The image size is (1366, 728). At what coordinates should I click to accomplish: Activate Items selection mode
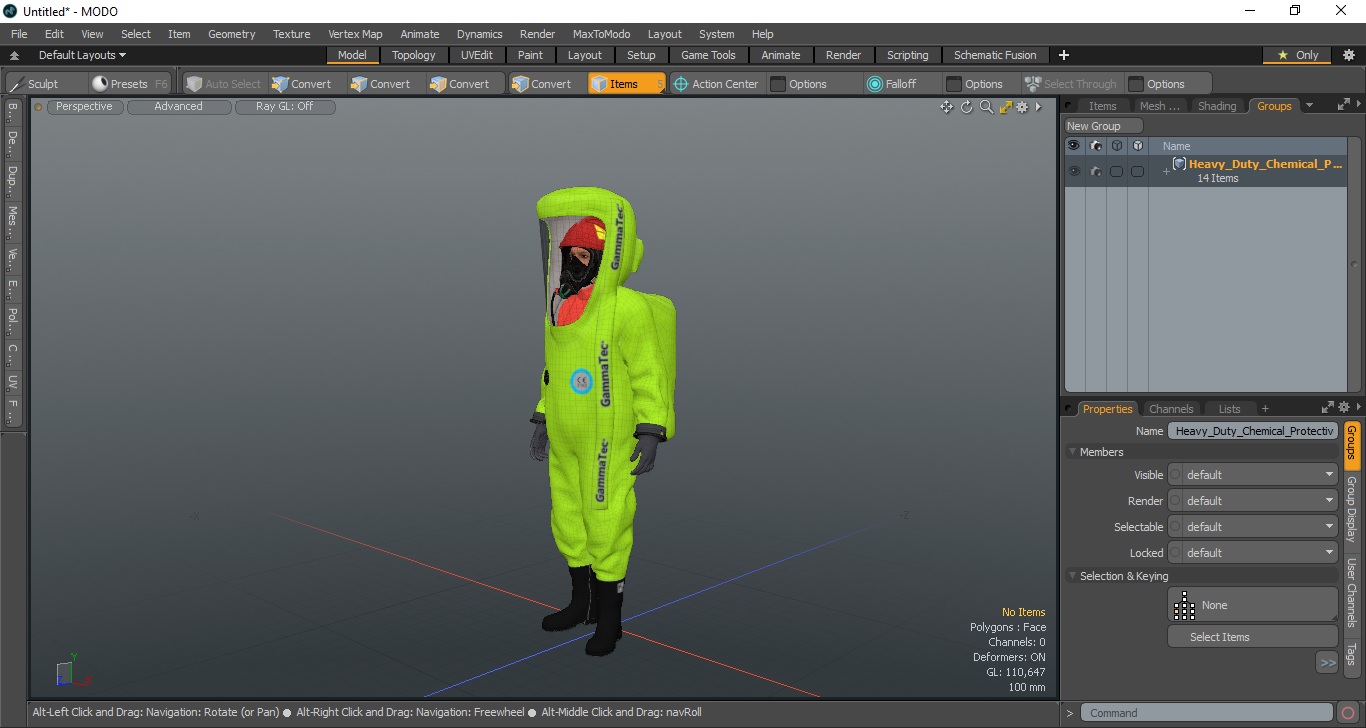(625, 84)
